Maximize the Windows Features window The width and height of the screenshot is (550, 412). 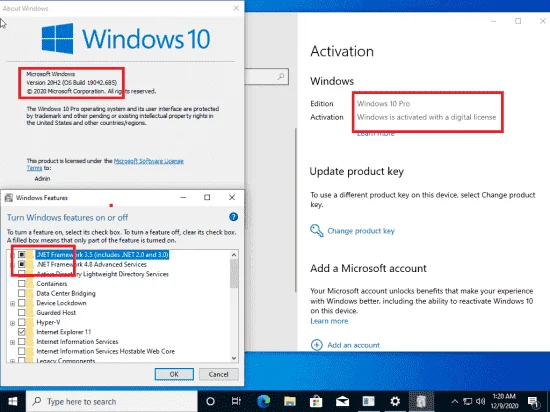[x=207, y=197]
